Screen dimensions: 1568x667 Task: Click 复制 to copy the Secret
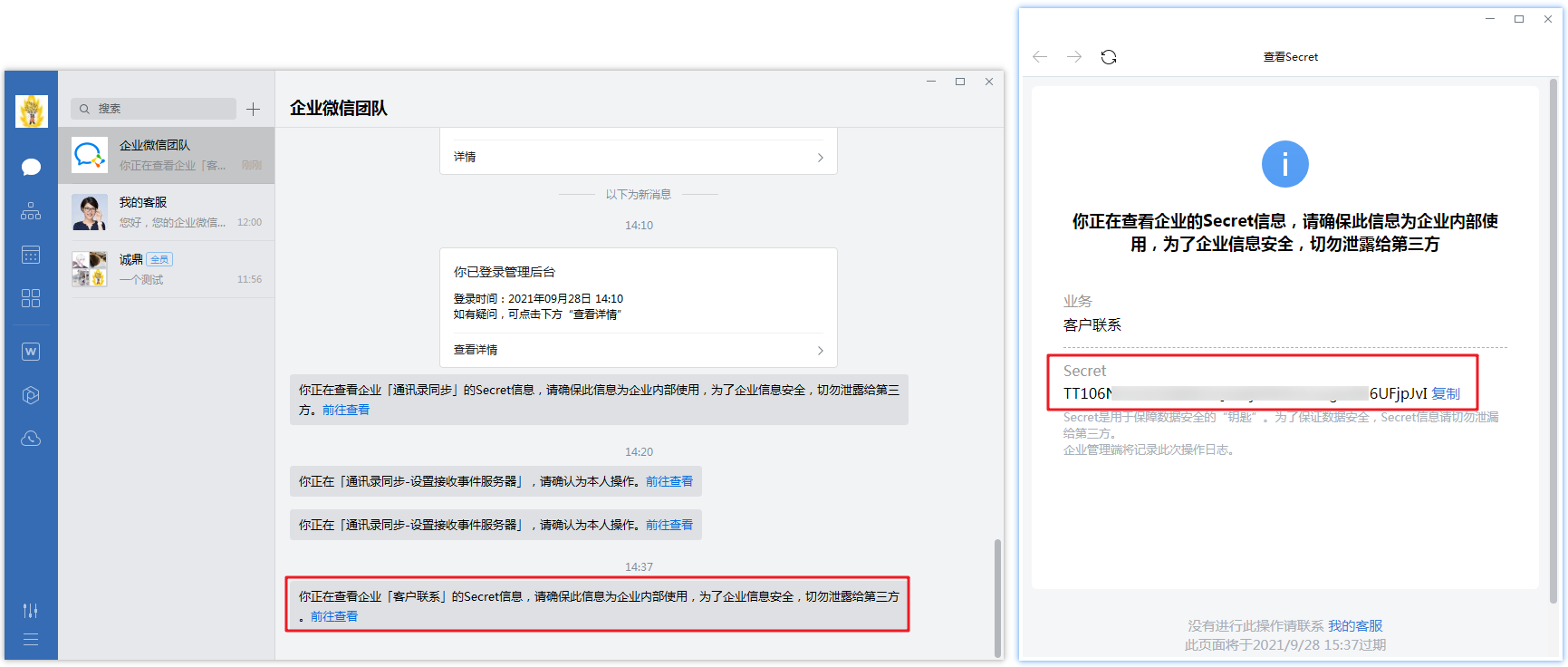point(1446,393)
